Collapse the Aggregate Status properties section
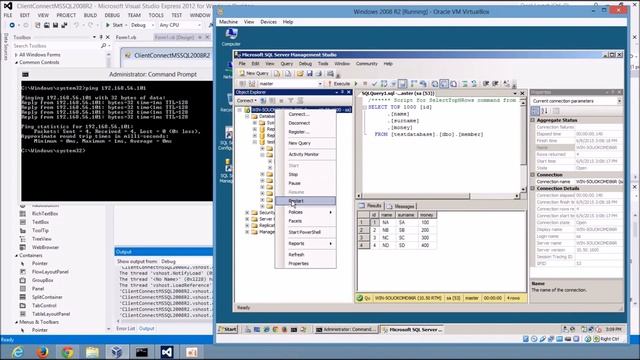640x360 pixels. 533,120
